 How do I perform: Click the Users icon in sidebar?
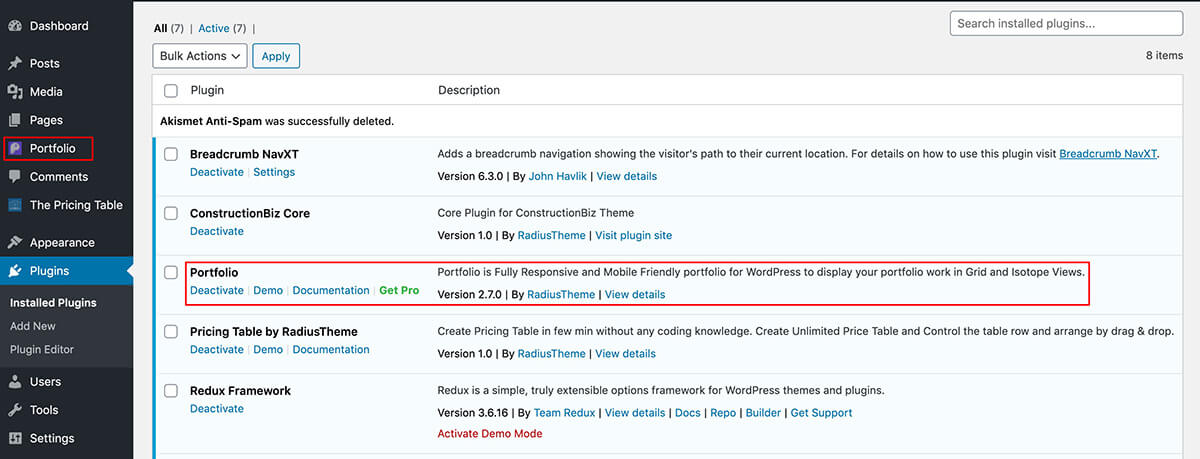(x=15, y=382)
